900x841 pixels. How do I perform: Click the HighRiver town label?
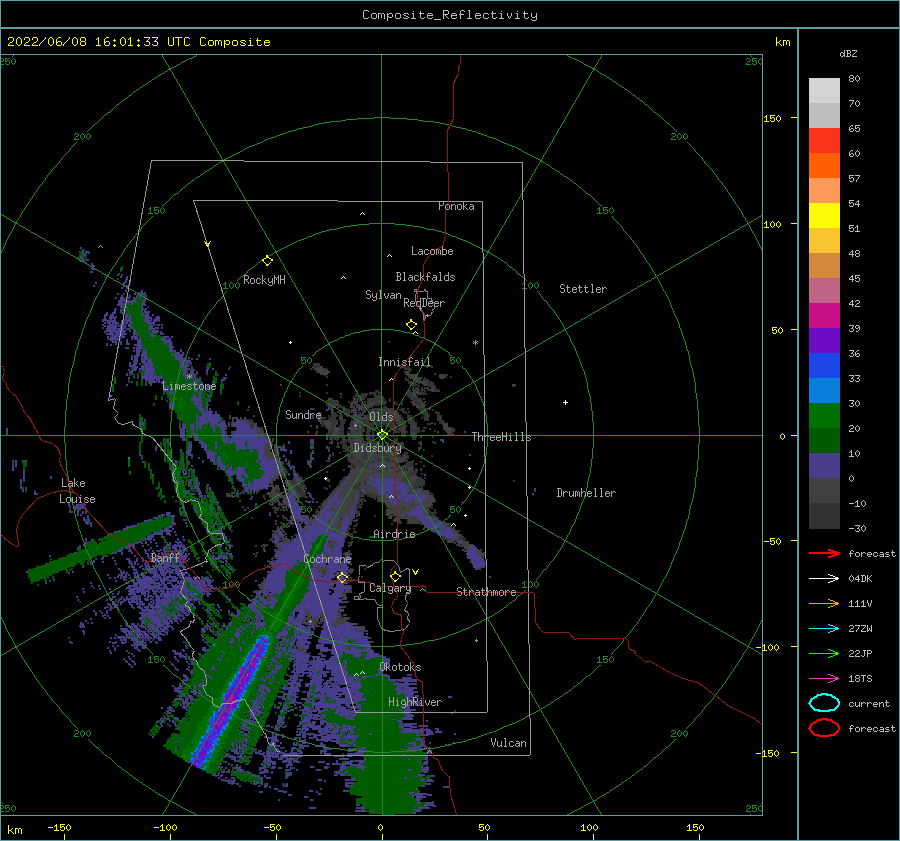[x=415, y=702]
